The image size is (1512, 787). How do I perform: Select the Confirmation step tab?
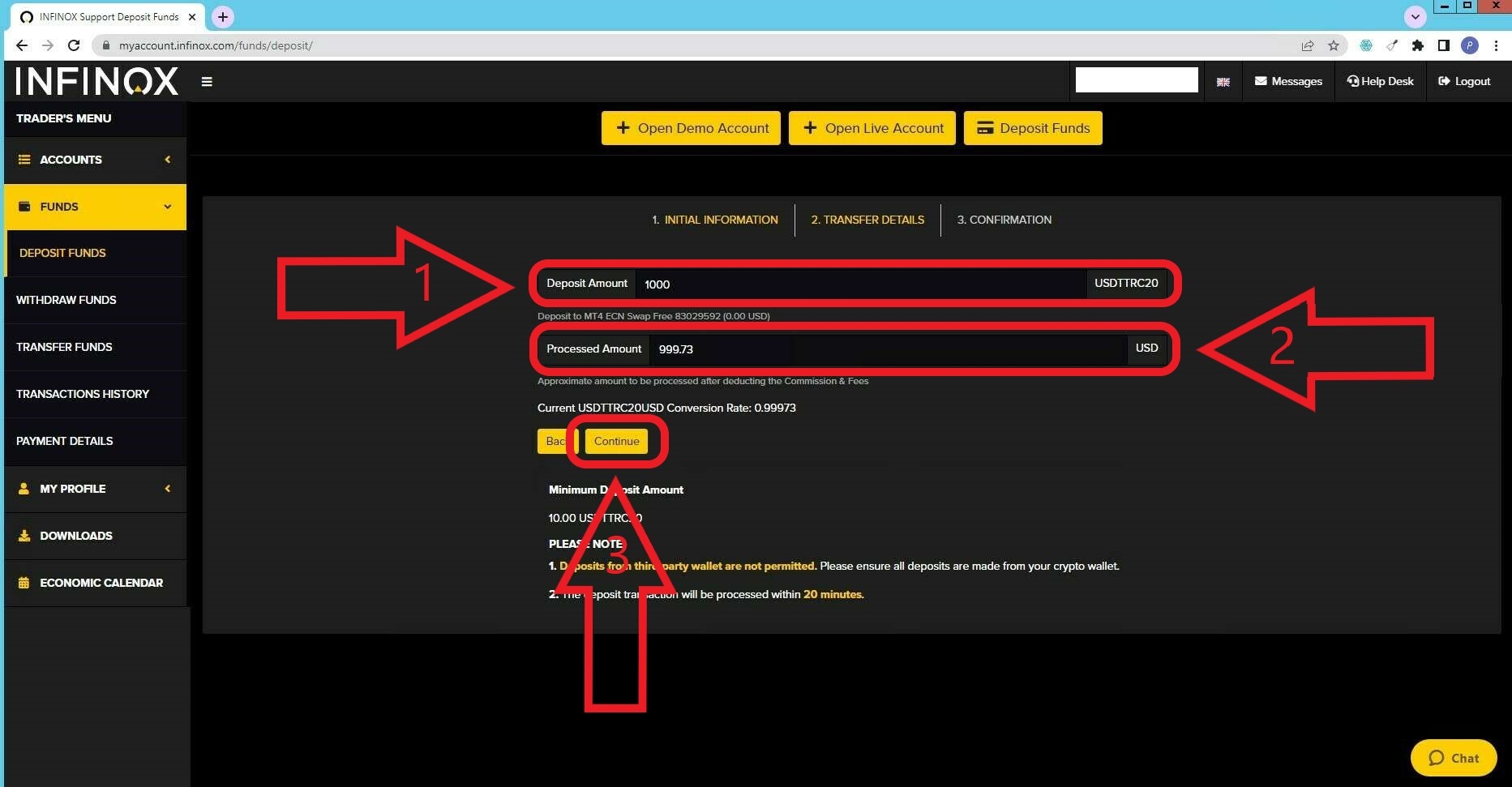click(1004, 220)
